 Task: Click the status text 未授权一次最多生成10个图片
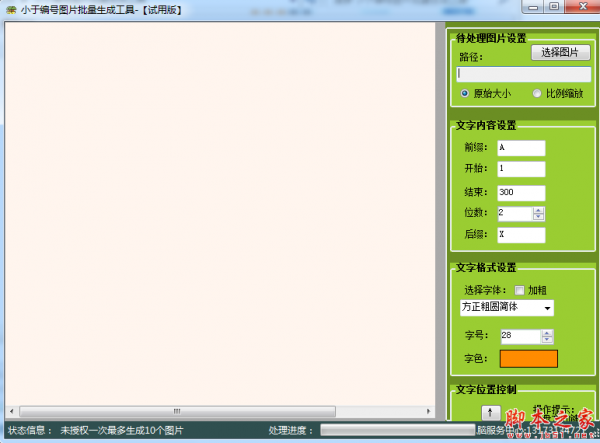click(x=122, y=430)
